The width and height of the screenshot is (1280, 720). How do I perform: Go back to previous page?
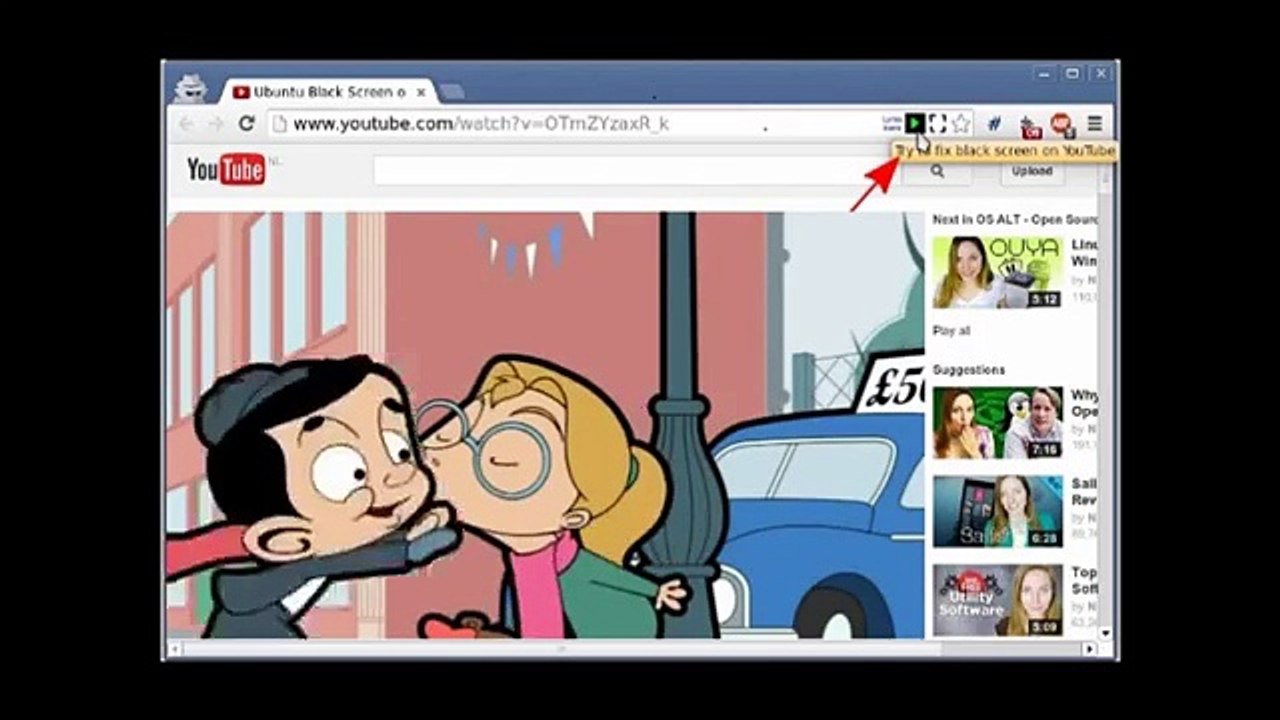click(186, 123)
